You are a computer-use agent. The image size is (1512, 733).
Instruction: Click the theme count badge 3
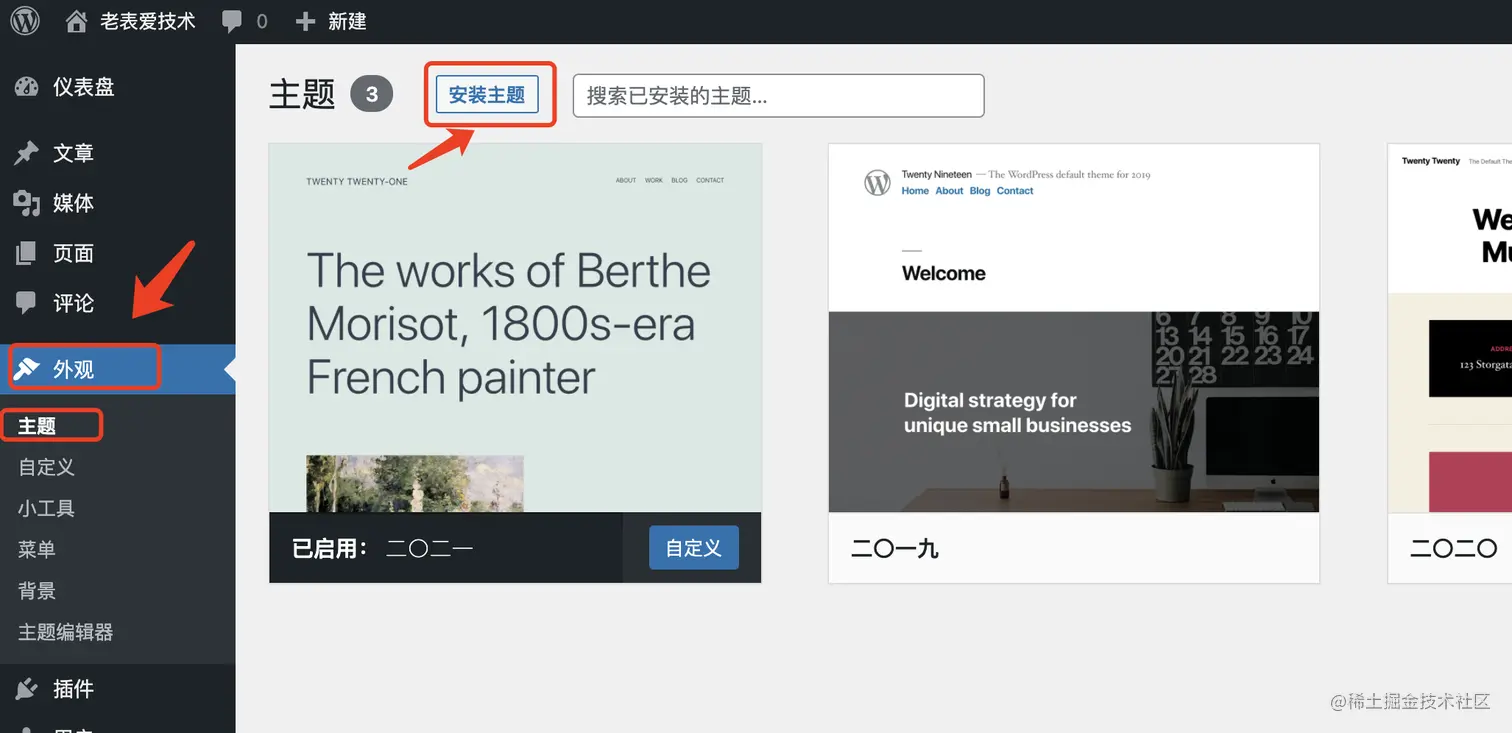click(x=372, y=95)
